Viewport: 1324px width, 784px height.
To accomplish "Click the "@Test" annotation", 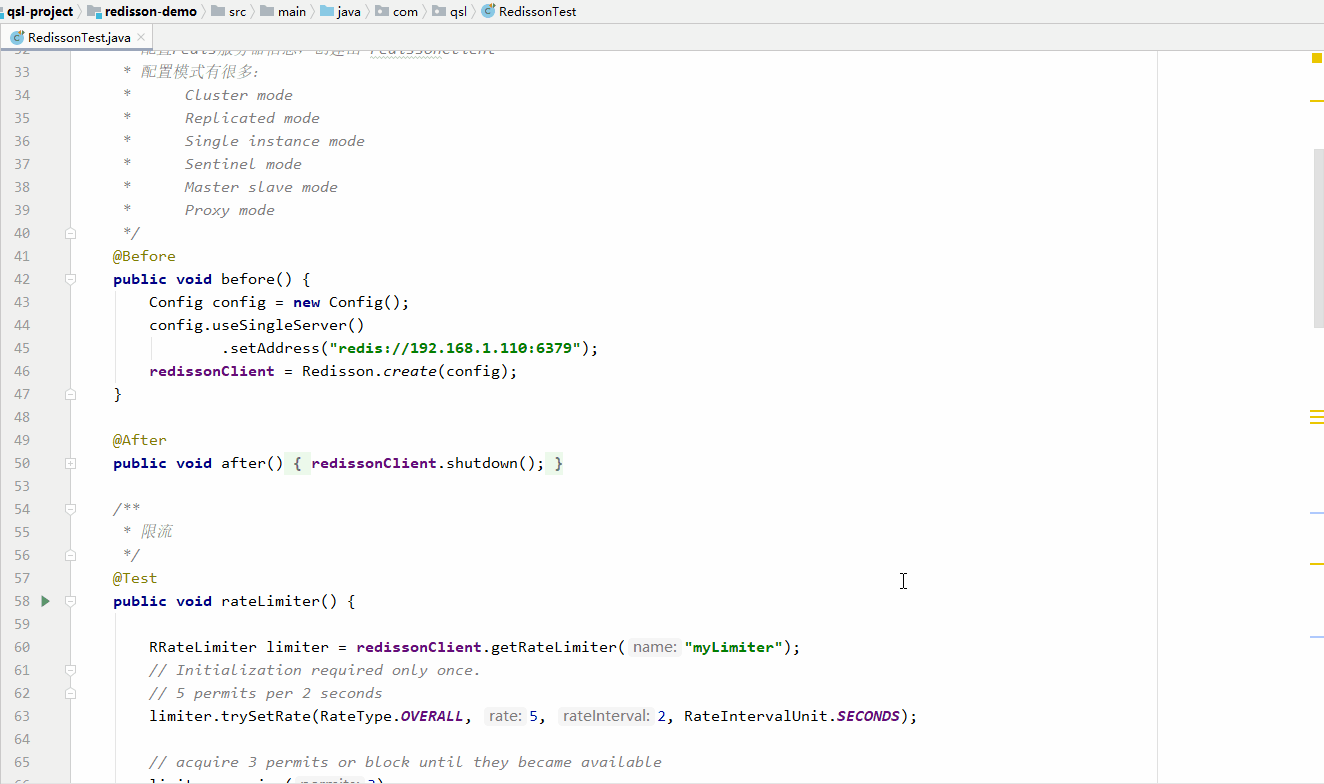I will tap(135, 578).
